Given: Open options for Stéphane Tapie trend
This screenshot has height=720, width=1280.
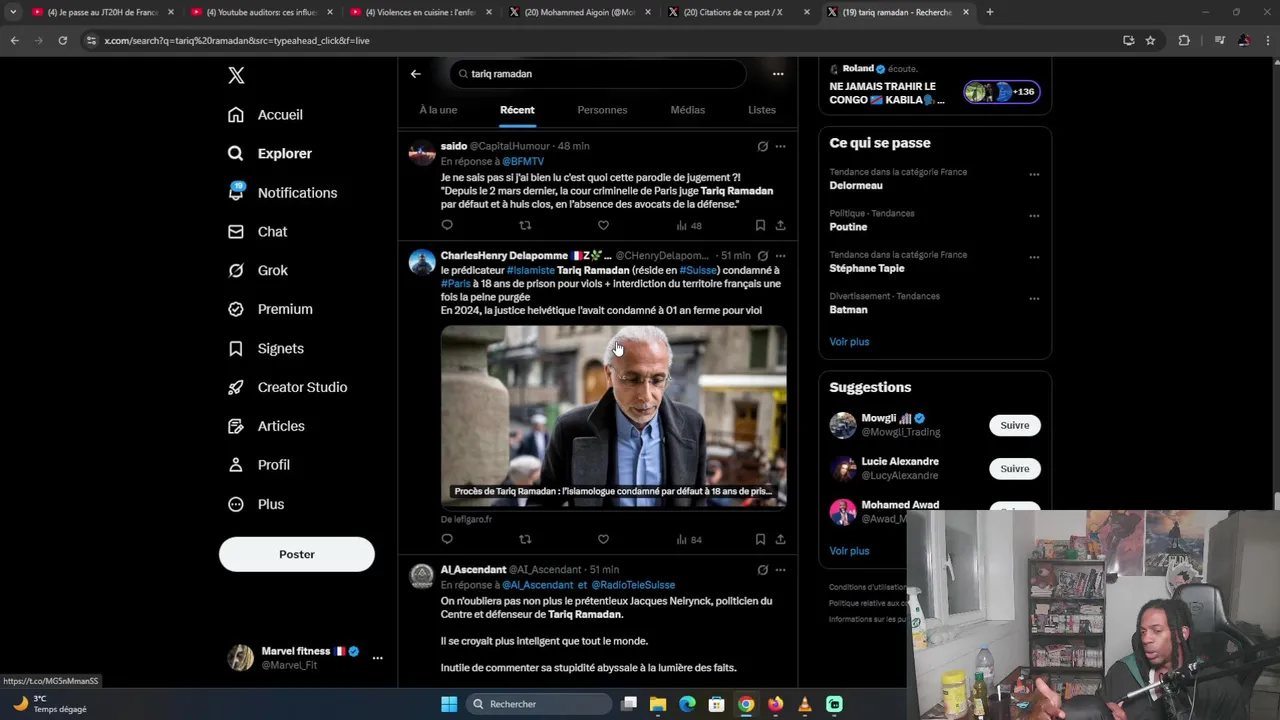Looking at the screenshot, I should [x=1034, y=257].
